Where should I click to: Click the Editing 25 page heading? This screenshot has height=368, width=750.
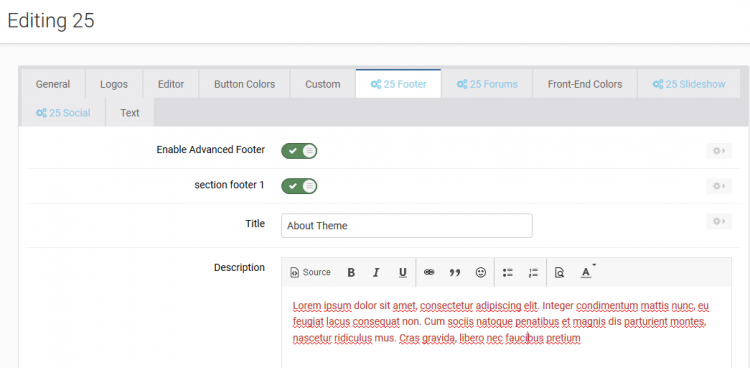[x=51, y=21]
